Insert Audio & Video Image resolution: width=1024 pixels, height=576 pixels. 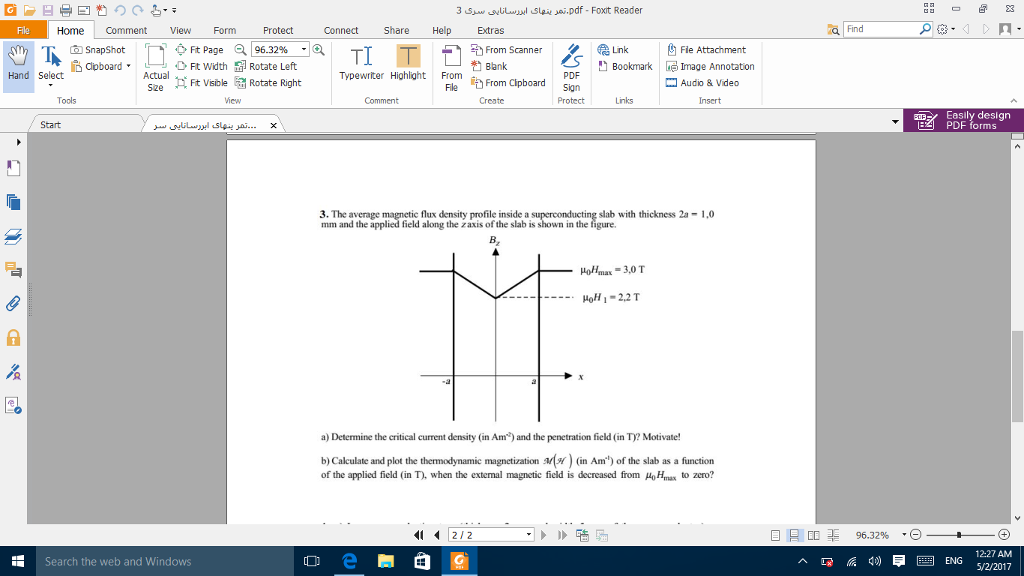point(703,83)
